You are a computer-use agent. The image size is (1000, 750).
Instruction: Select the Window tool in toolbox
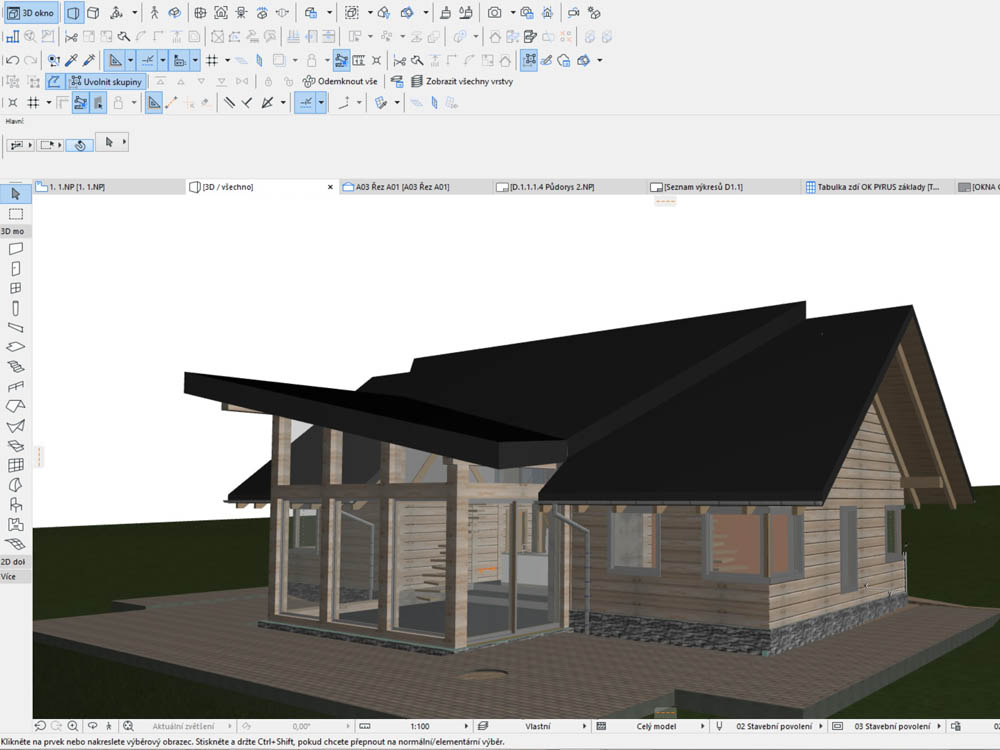[15, 288]
